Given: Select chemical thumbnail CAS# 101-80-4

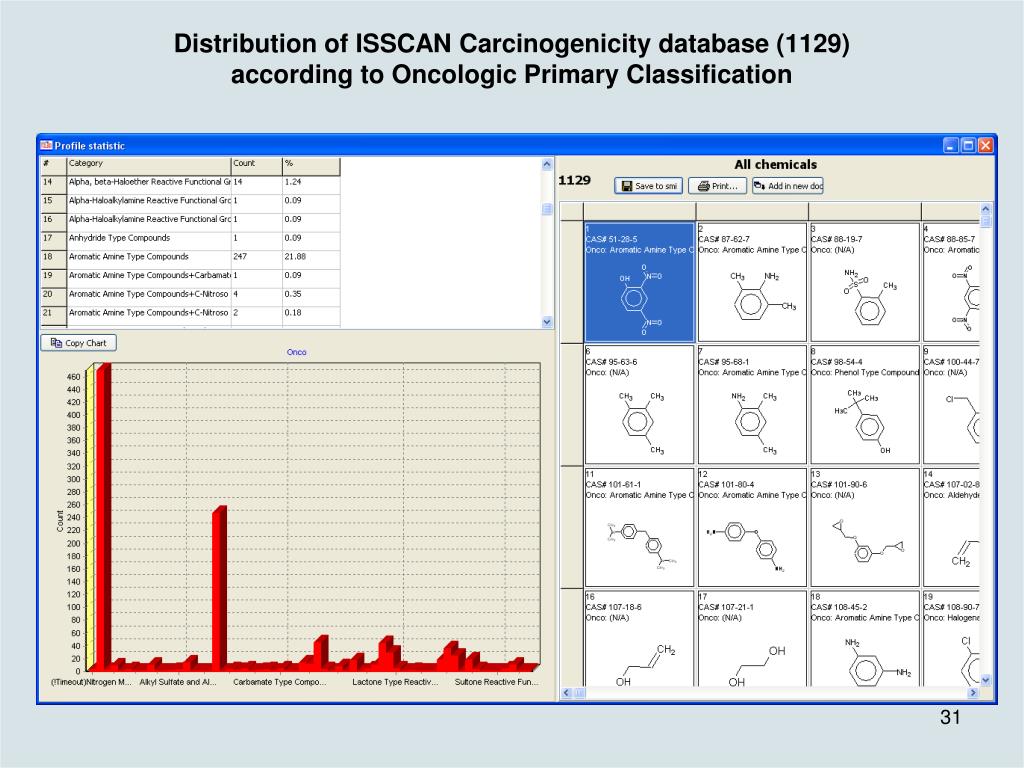Looking at the screenshot, I should click(x=752, y=528).
